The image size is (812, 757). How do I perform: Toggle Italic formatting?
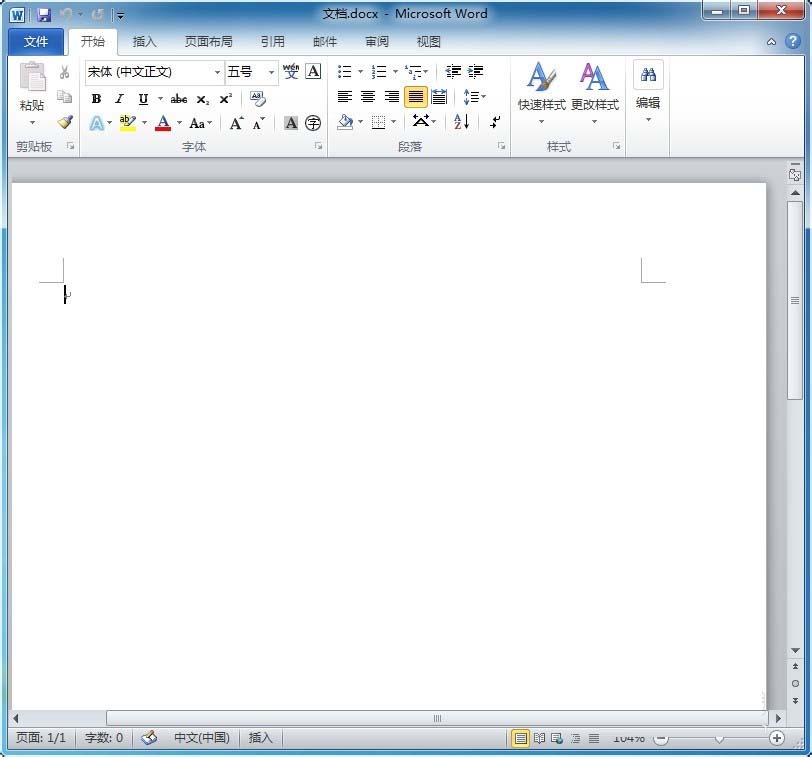pyautogui.click(x=119, y=99)
